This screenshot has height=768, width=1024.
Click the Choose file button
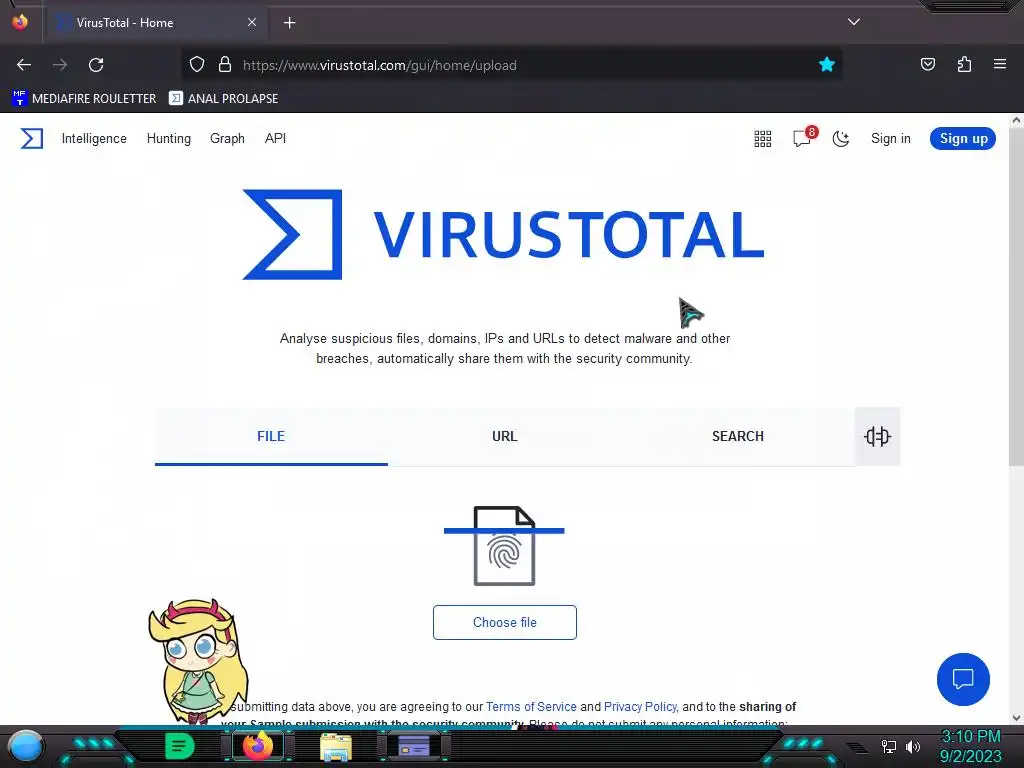[x=505, y=622]
